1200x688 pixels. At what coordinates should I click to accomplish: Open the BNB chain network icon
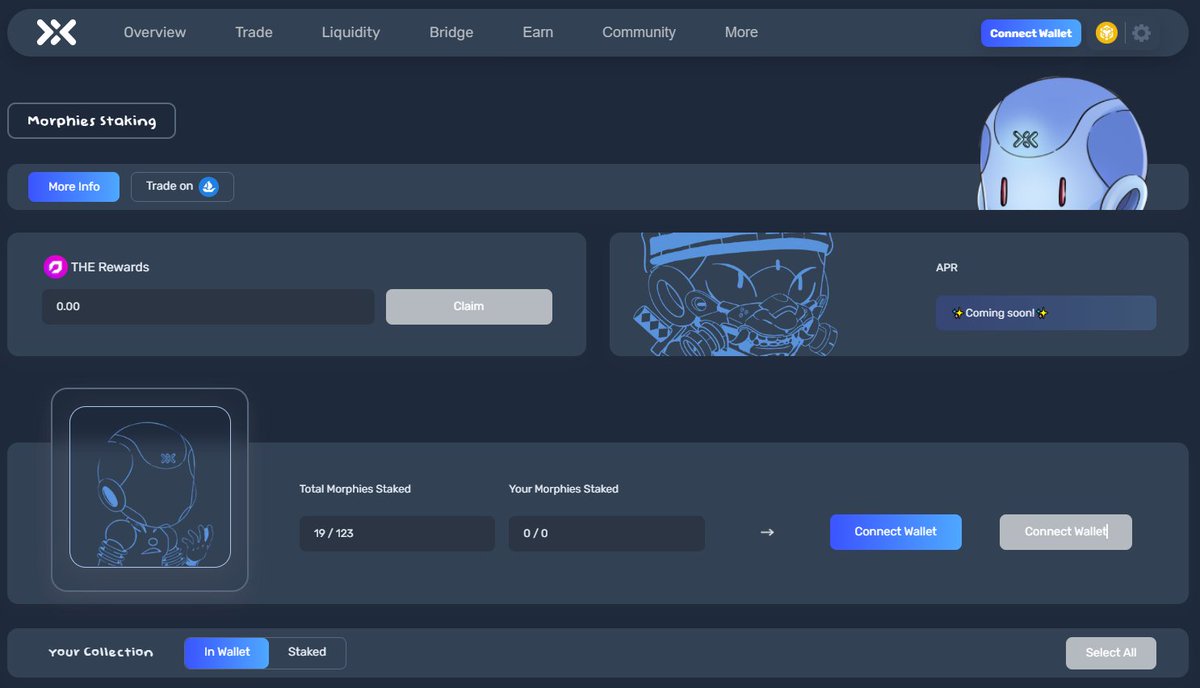[1106, 33]
